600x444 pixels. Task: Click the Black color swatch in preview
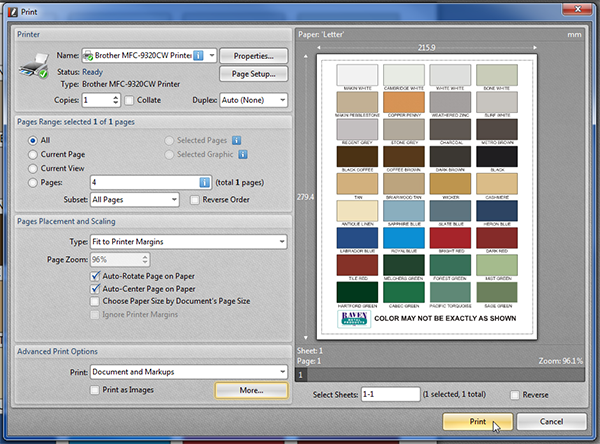497,156
